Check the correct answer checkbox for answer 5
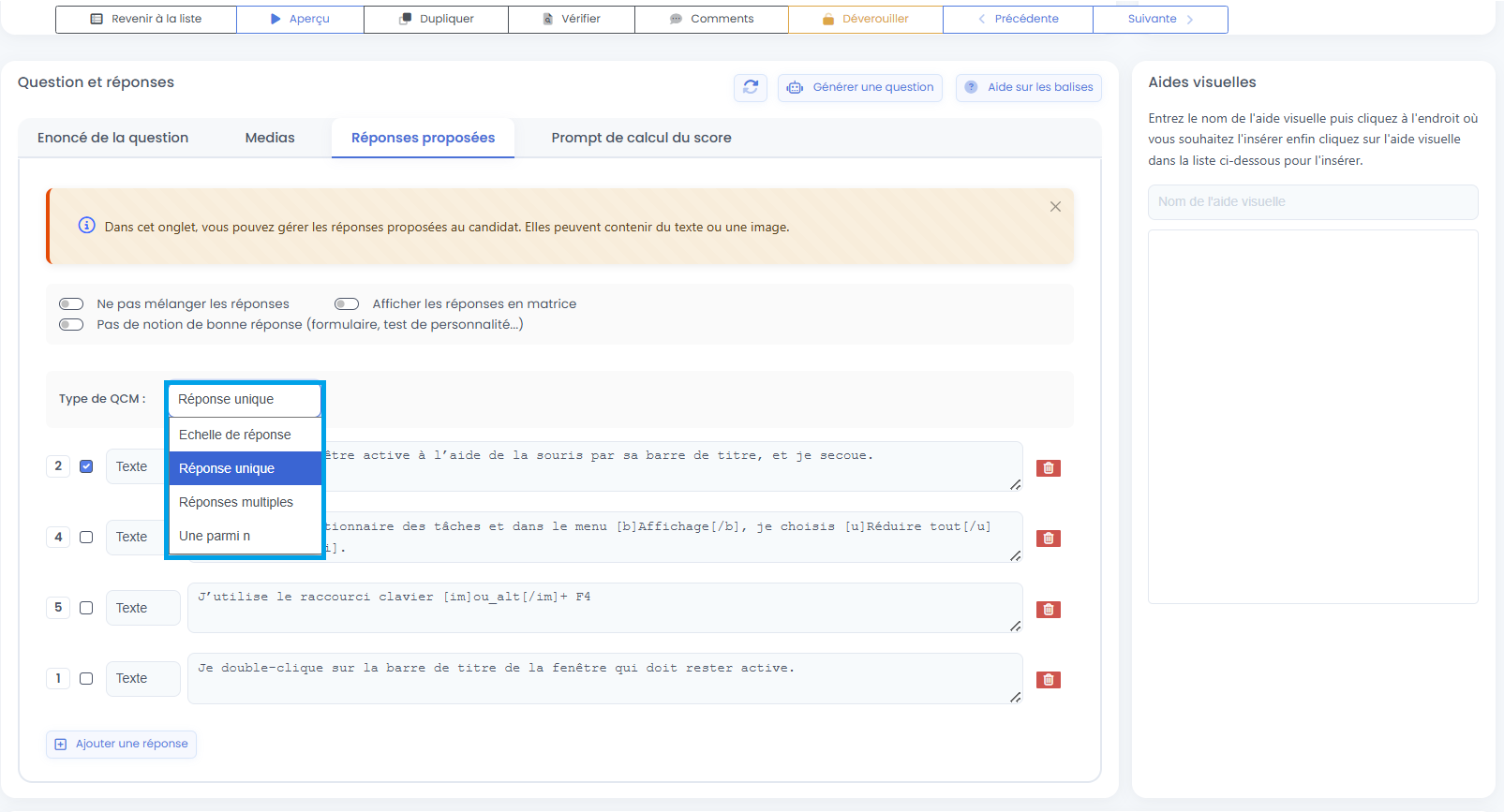 click(86, 608)
